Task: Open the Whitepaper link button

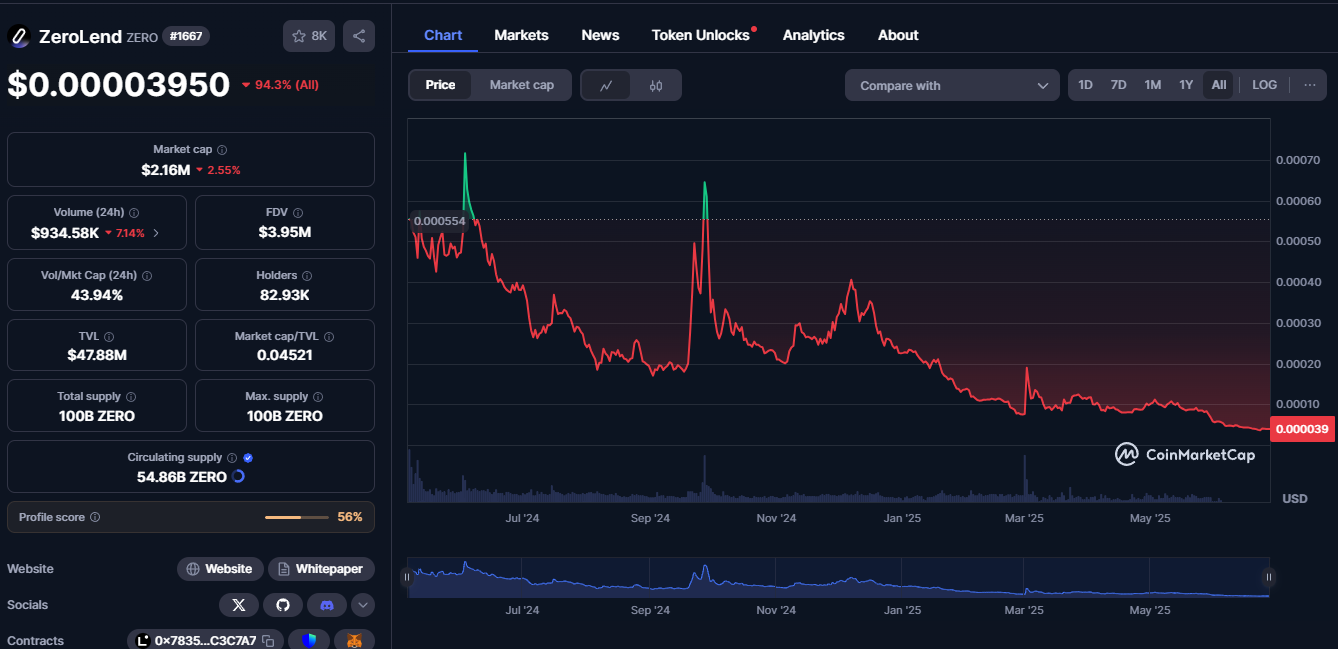Action: (321, 569)
